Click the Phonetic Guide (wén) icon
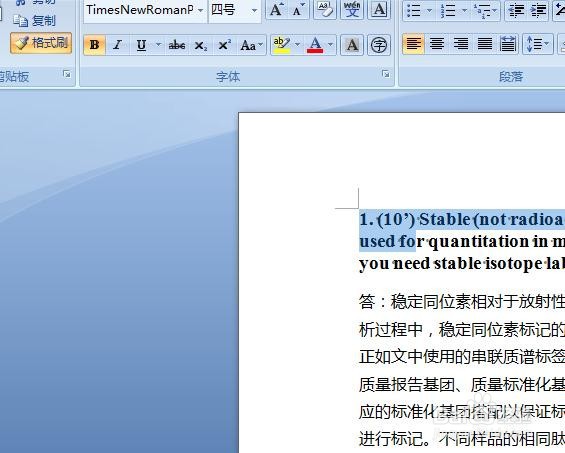The width and height of the screenshot is (565, 453). click(352, 9)
